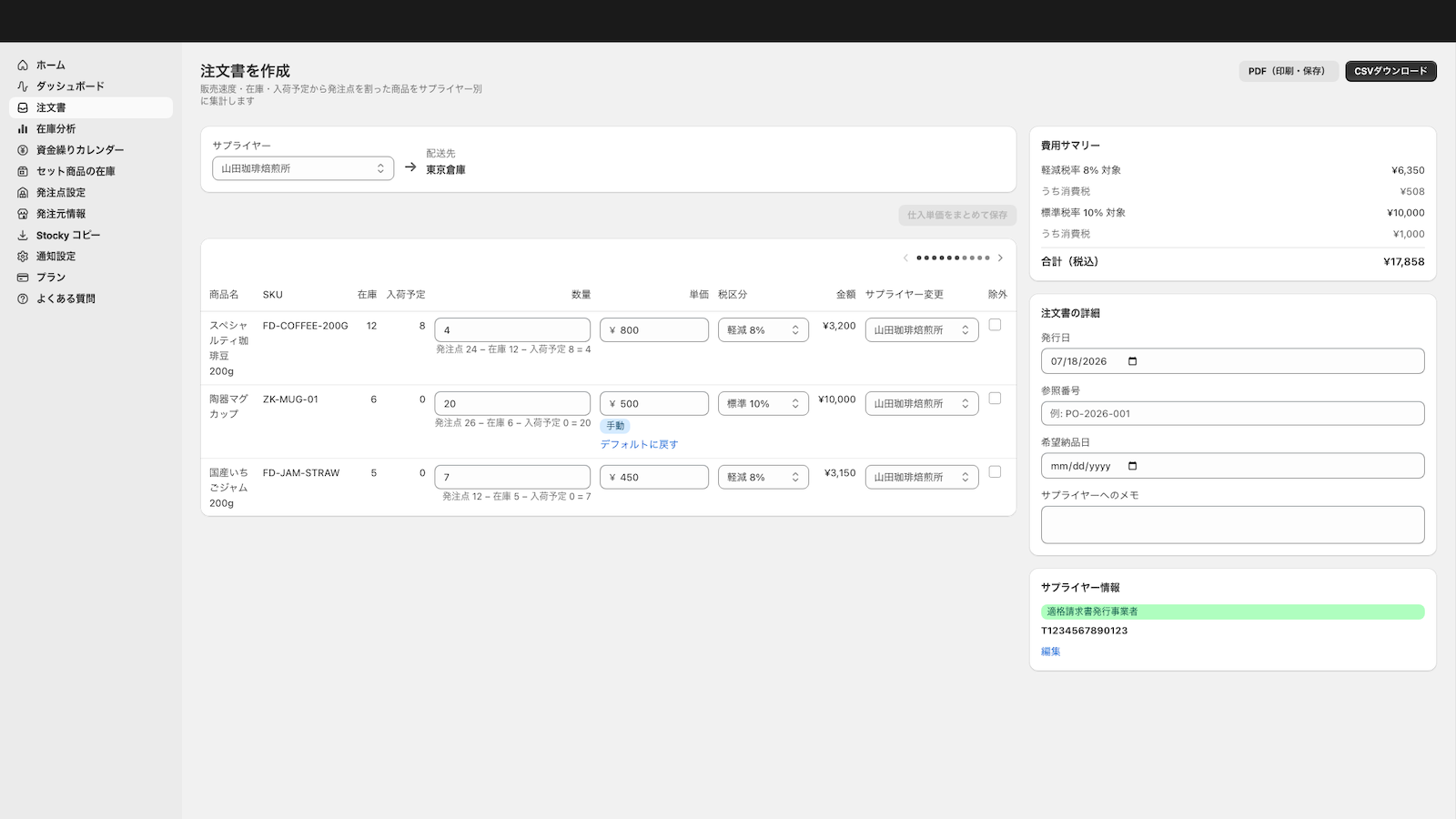Change supplier dropdown for FD-JAM-STRAW row
The image size is (1456, 819).
(x=922, y=478)
